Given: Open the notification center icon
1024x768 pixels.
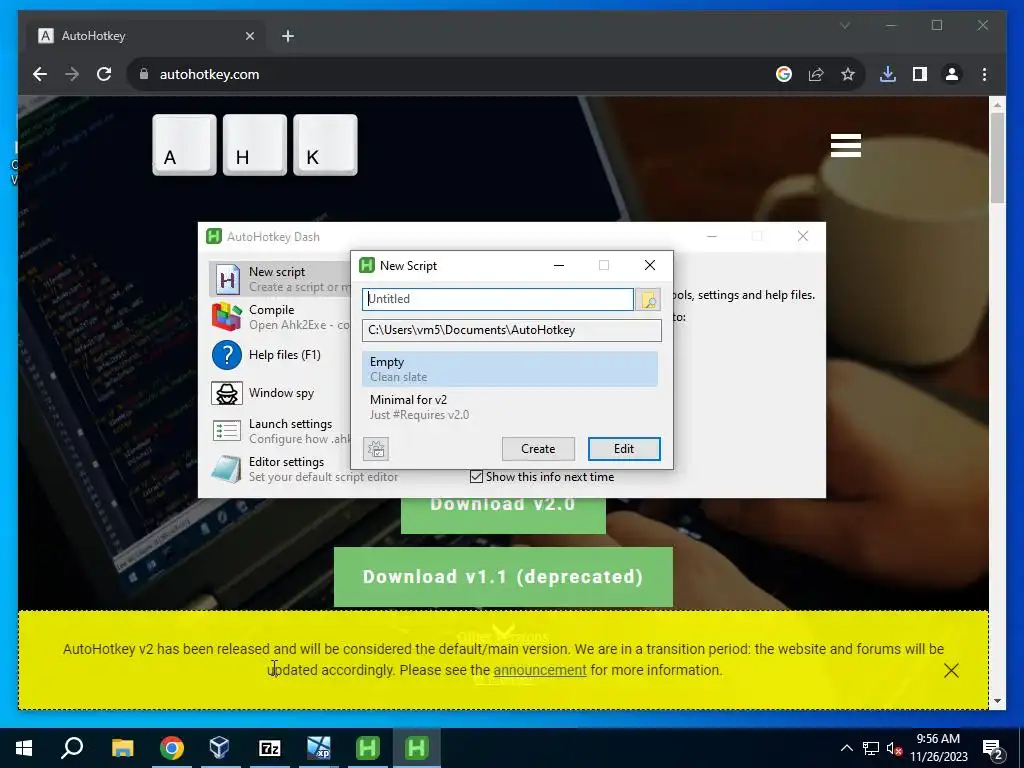Looking at the screenshot, I should point(993,748).
